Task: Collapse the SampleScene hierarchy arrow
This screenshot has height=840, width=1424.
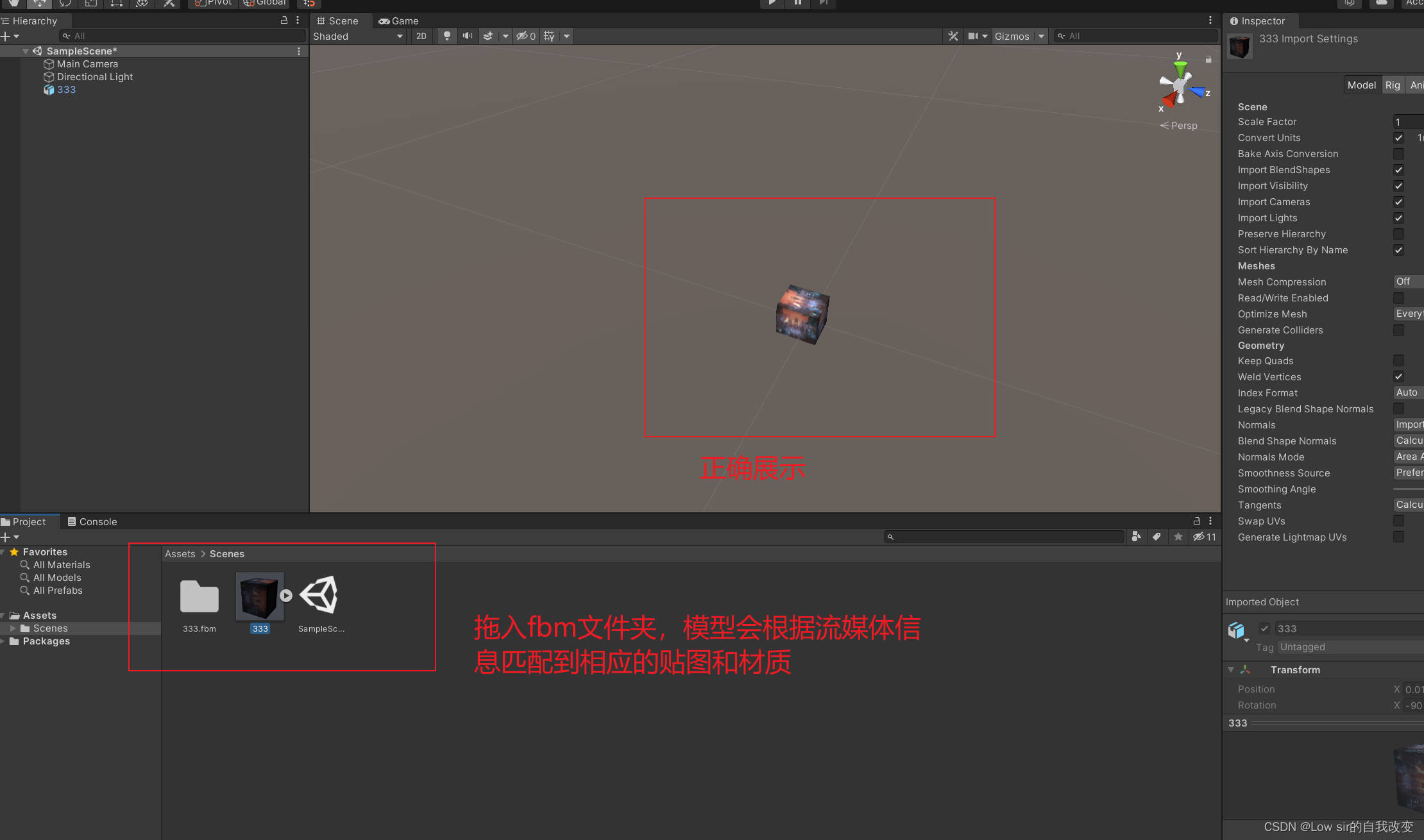Action: (26, 51)
